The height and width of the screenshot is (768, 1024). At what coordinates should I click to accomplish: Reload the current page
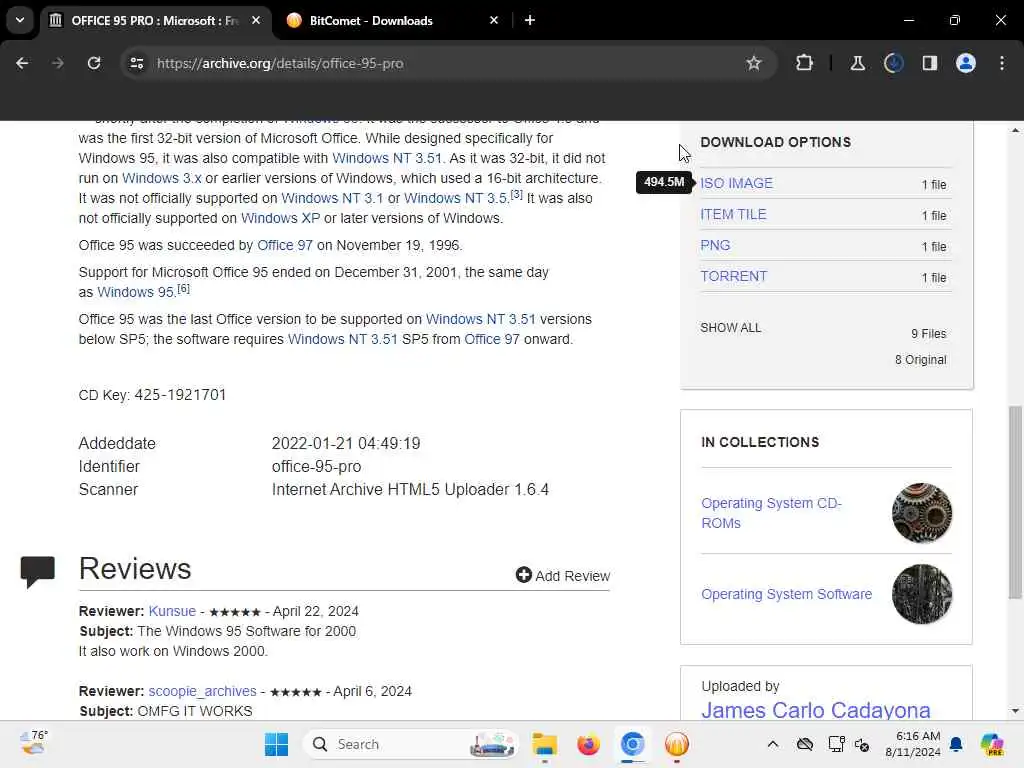pos(94,63)
